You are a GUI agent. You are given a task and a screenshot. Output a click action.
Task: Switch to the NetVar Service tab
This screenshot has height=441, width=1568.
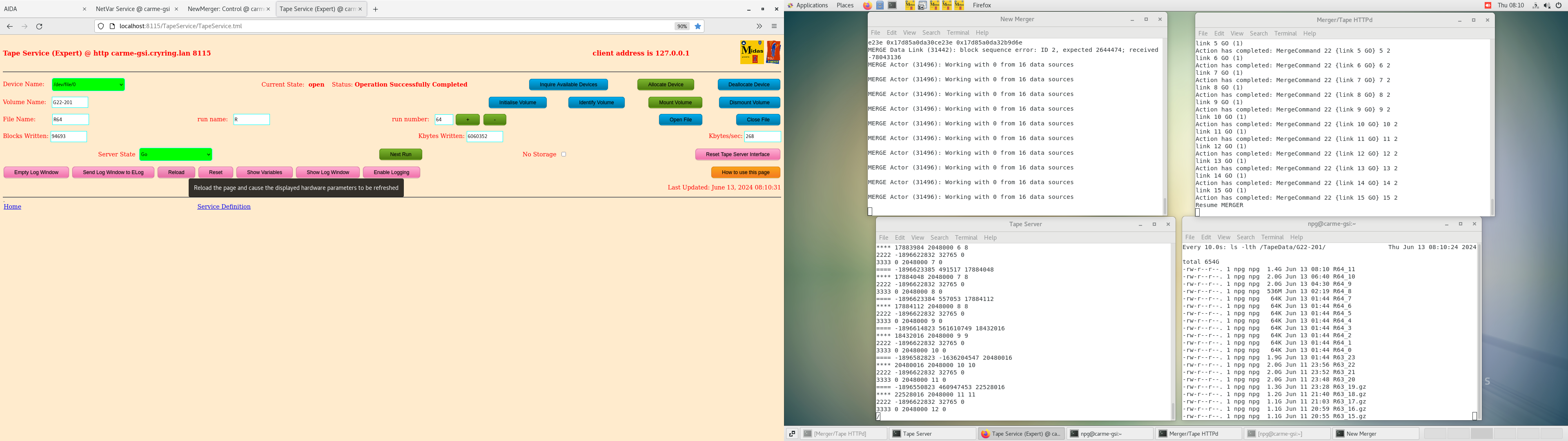click(x=133, y=9)
